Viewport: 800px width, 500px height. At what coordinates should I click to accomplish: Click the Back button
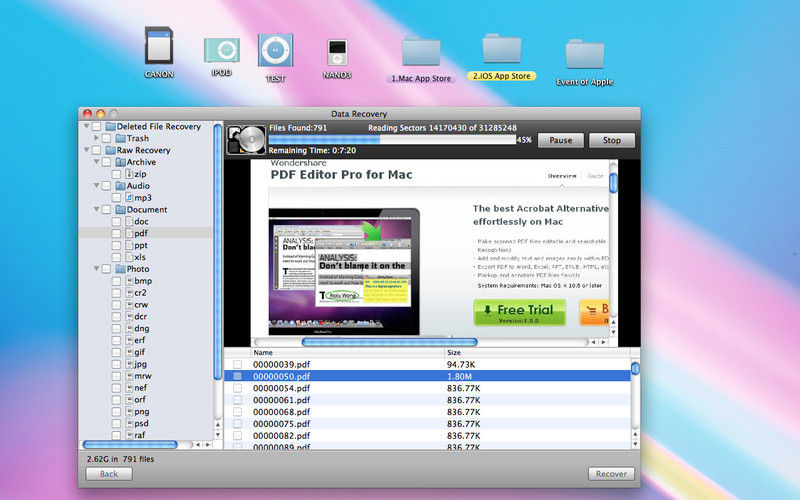coord(109,474)
